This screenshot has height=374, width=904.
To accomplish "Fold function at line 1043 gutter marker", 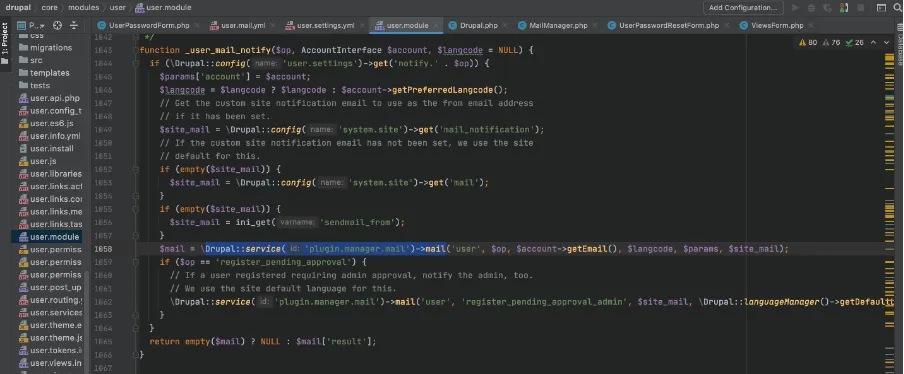I will [136, 50].
